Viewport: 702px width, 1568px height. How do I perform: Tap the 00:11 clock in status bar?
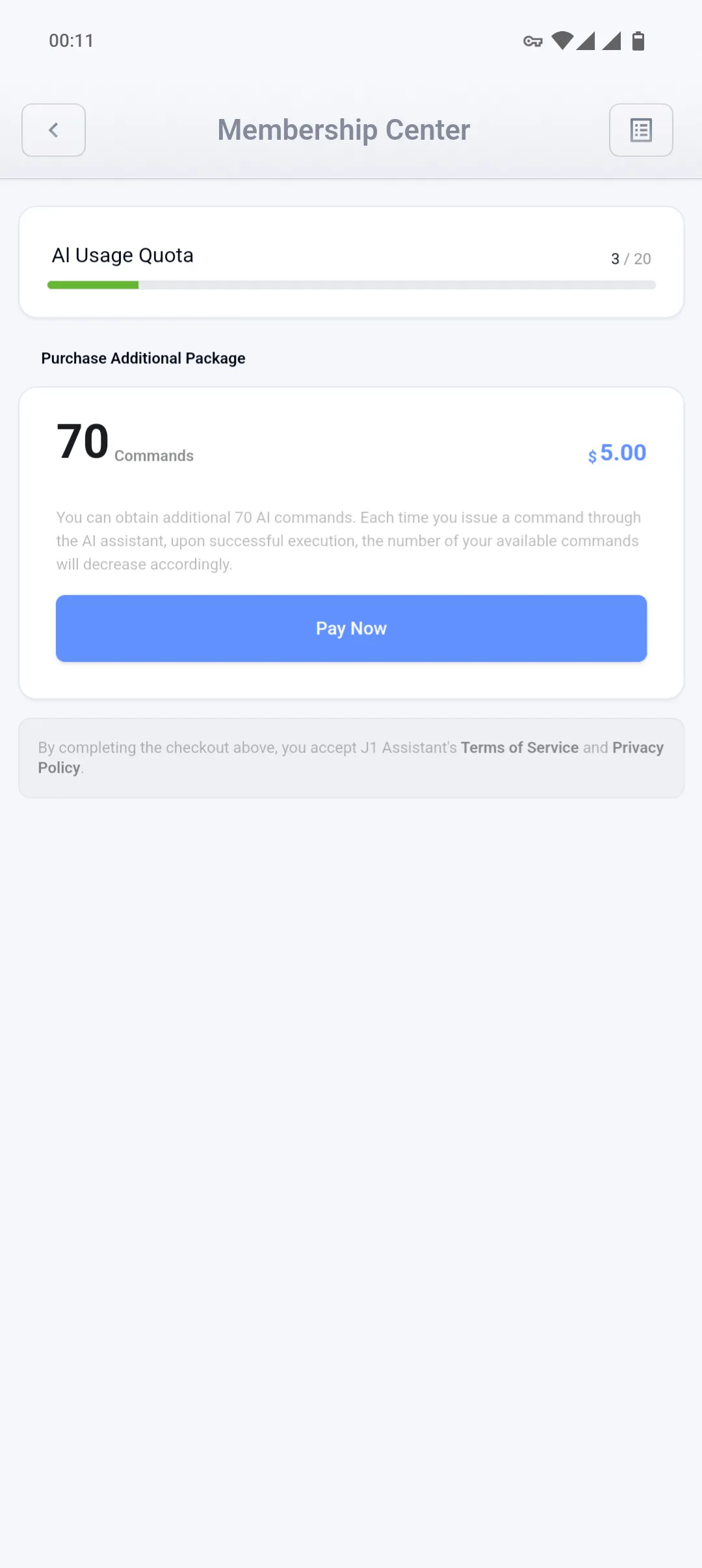pos(71,41)
